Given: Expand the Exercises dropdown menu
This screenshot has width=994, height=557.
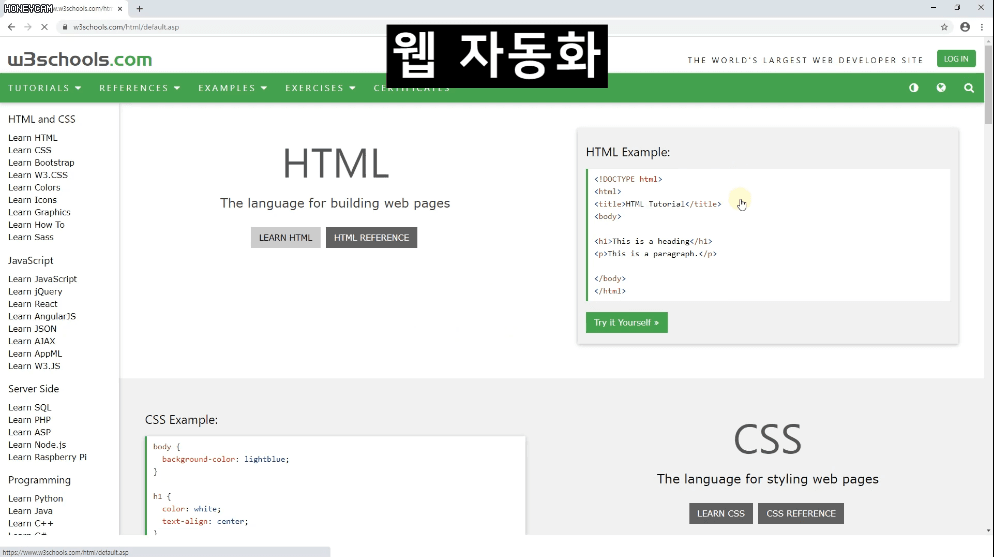Looking at the screenshot, I should pos(320,88).
